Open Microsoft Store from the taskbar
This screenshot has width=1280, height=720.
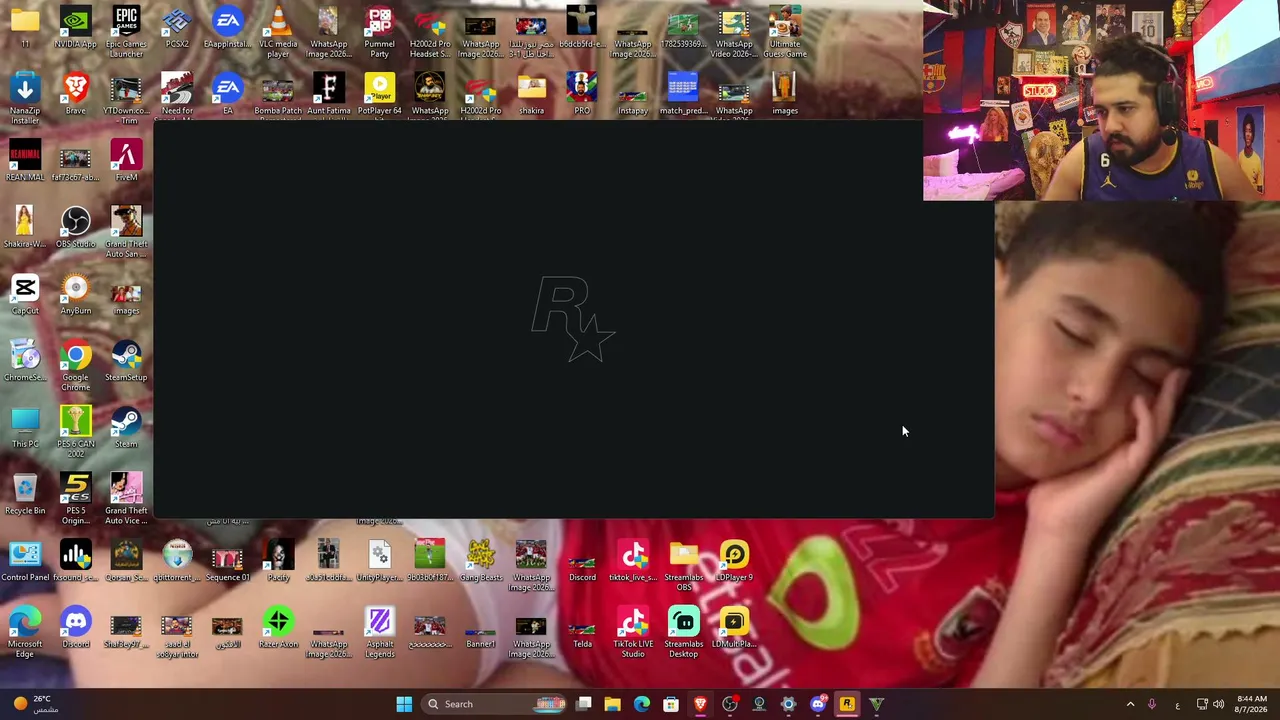(x=671, y=704)
